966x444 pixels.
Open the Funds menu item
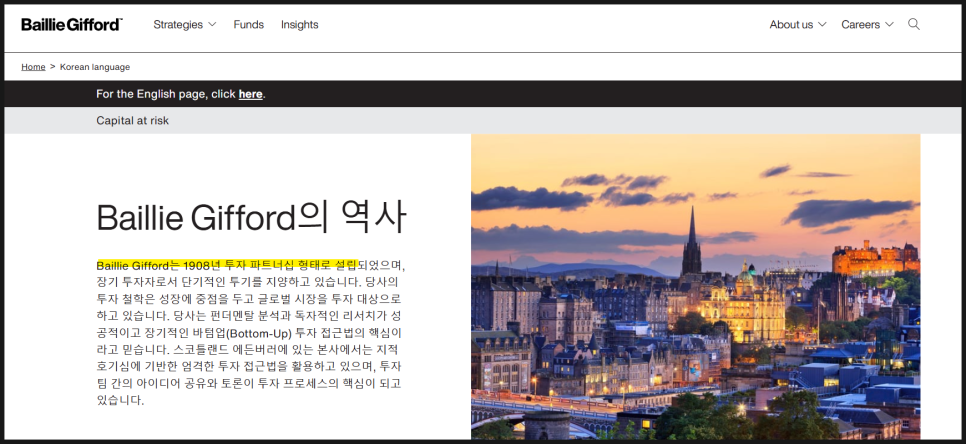click(x=248, y=25)
